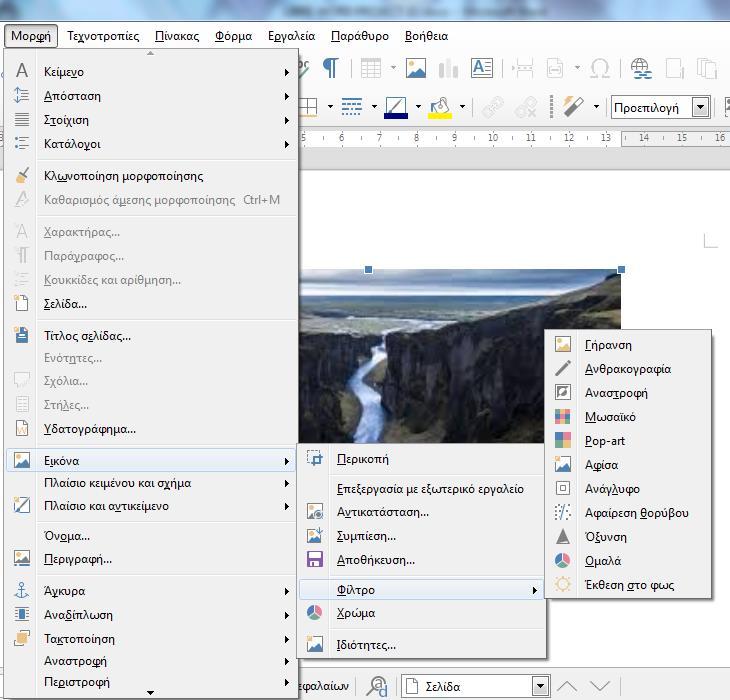Apply the Ομαλά smooth filter
The image size is (730, 700).
point(628,560)
